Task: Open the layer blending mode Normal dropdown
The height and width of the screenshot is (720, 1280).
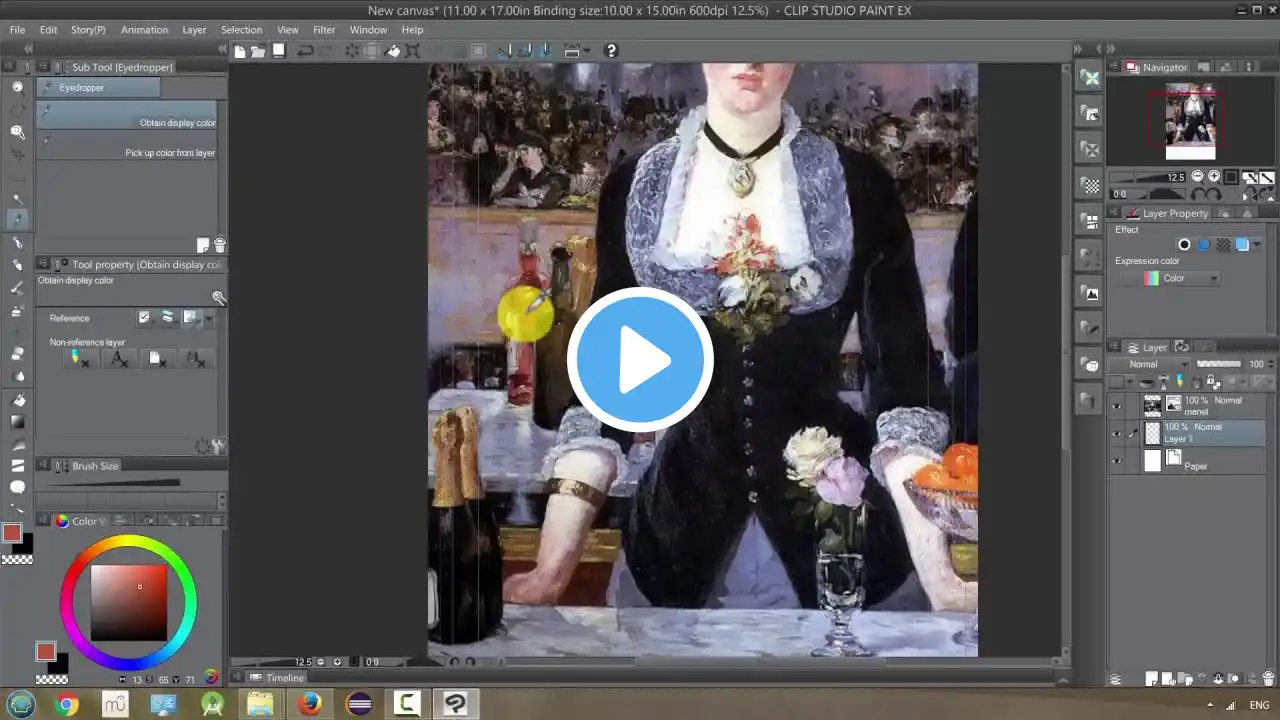Action: click(1151, 364)
